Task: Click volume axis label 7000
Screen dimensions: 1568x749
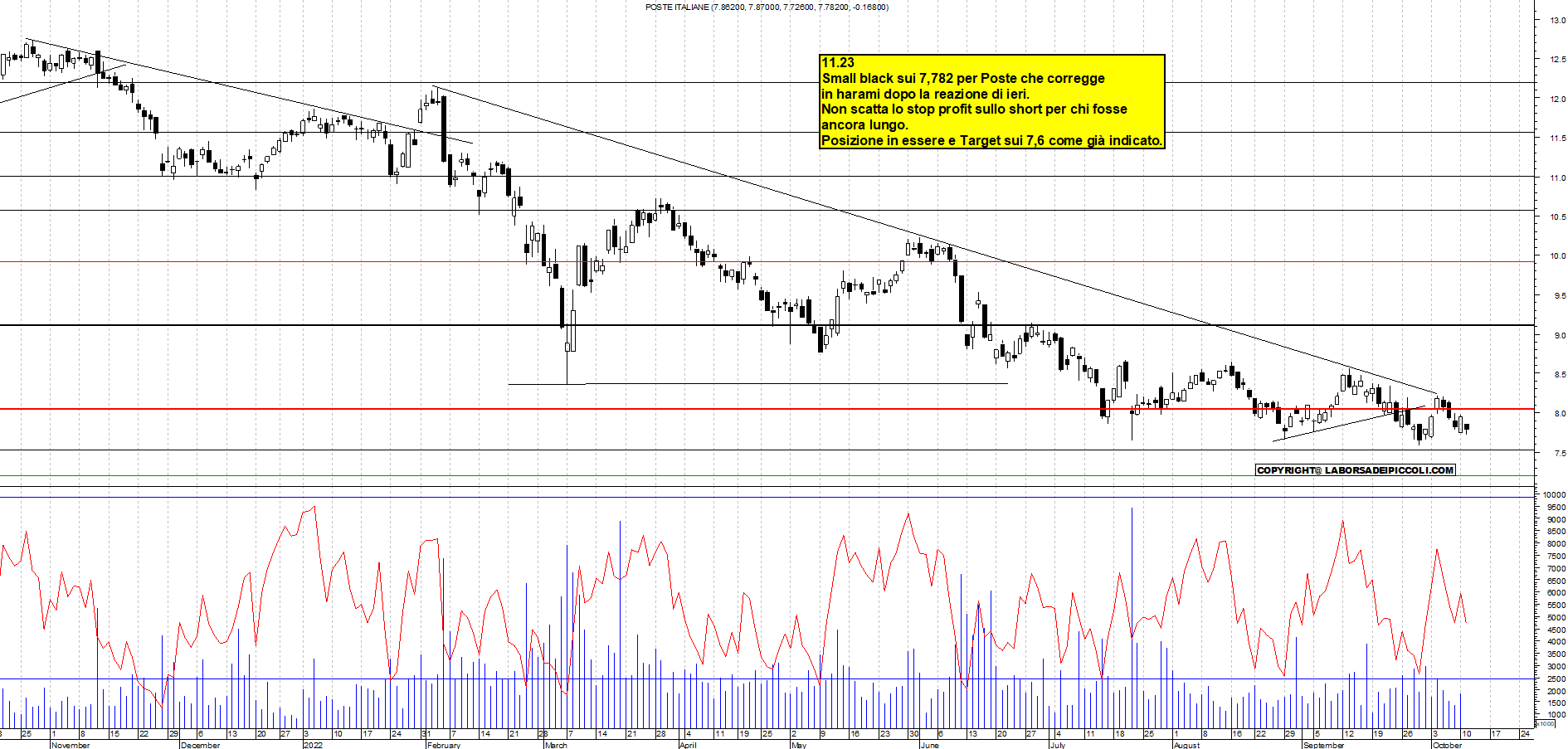Action: [1556, 569]
